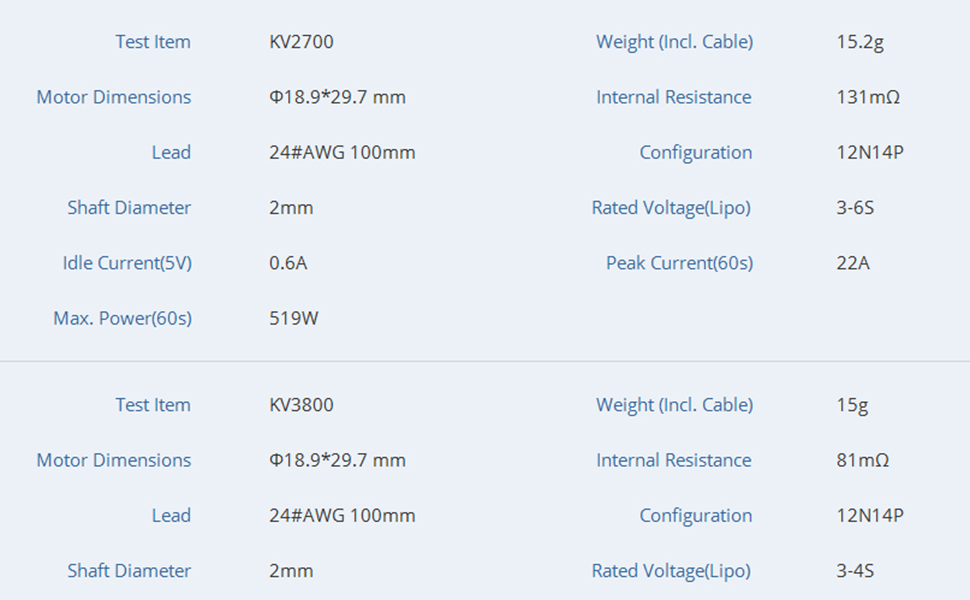
Task: Select the 519W max power value
Action: coord(294,319)
